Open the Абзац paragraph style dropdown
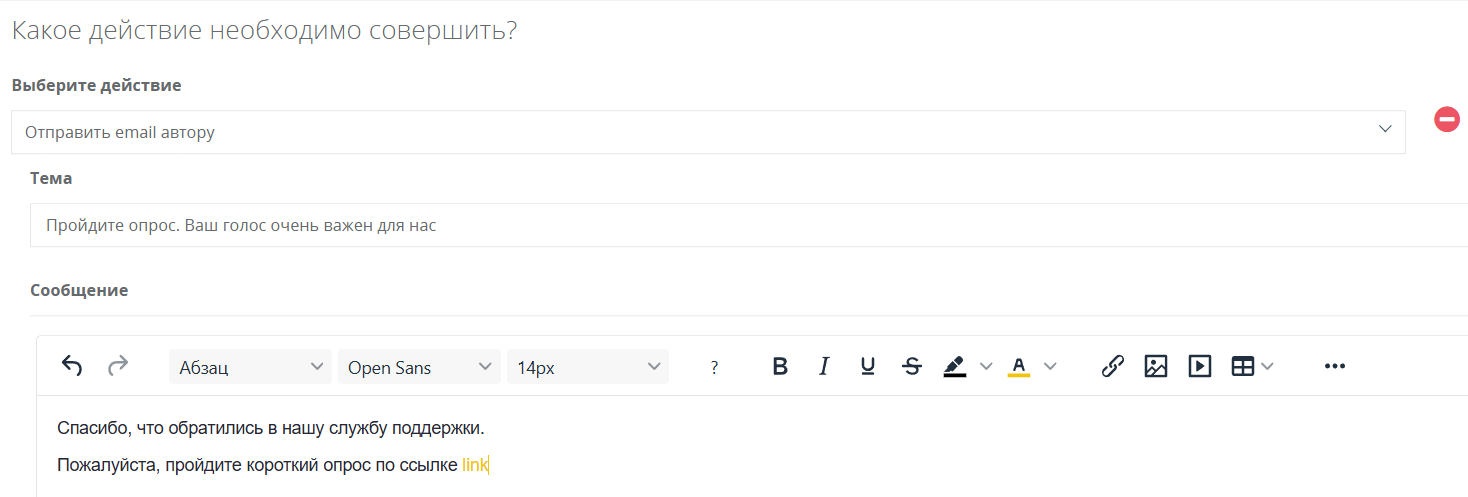Viewport: 1468px width, 497px height. [250, 367]
